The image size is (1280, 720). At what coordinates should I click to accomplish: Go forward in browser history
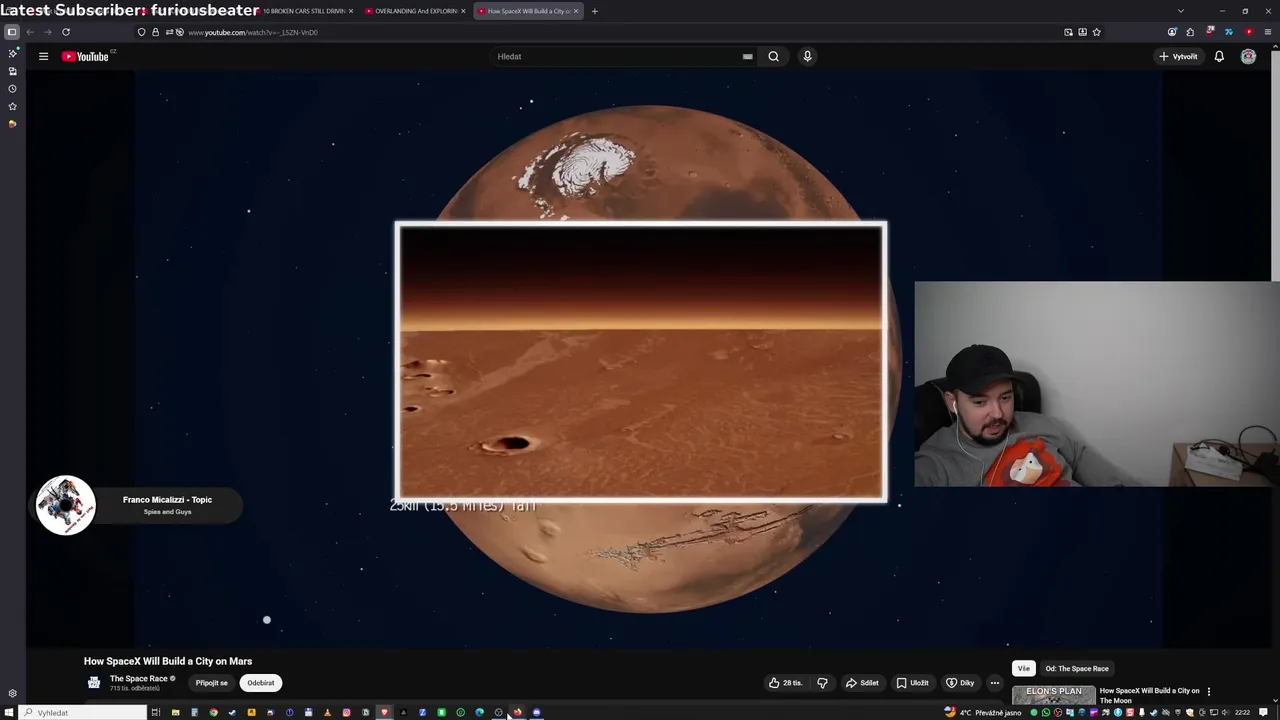coord(47,32)
